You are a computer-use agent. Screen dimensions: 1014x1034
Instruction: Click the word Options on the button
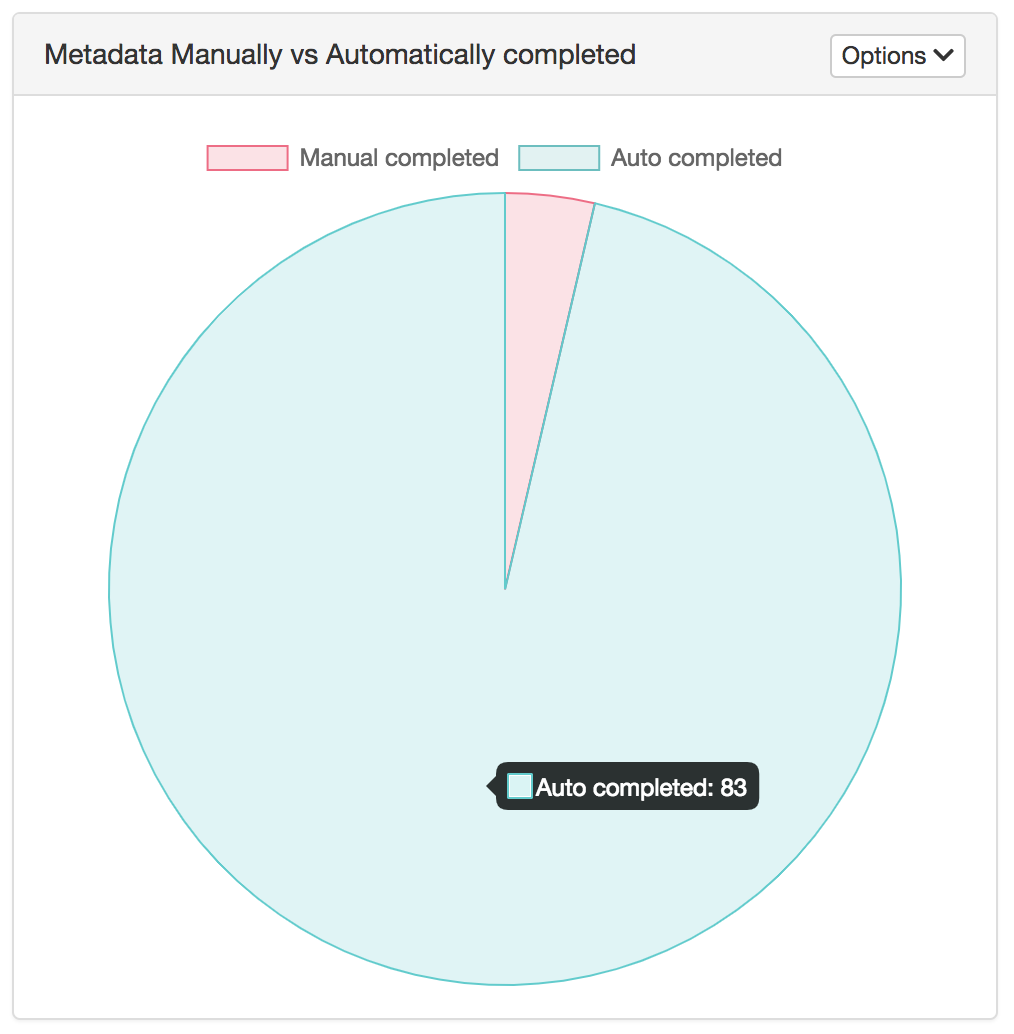[x=884, y=56]
